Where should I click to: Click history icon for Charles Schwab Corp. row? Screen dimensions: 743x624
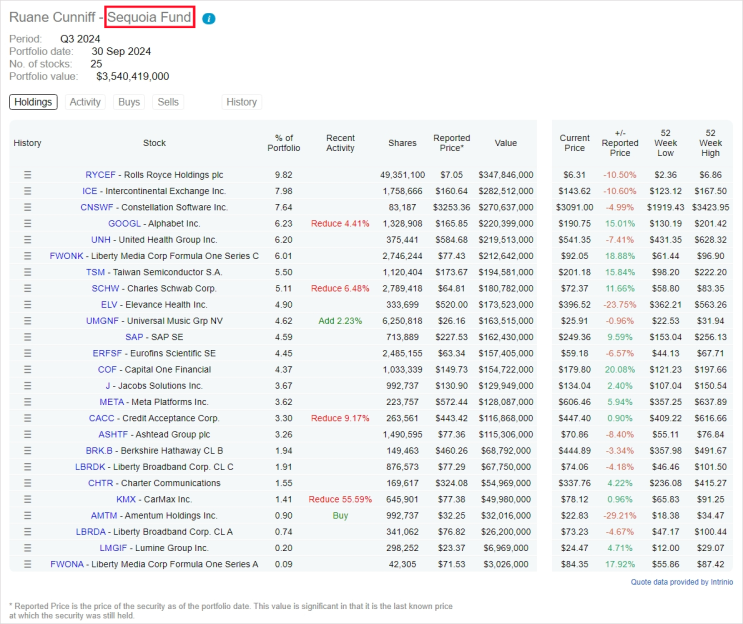27,289
